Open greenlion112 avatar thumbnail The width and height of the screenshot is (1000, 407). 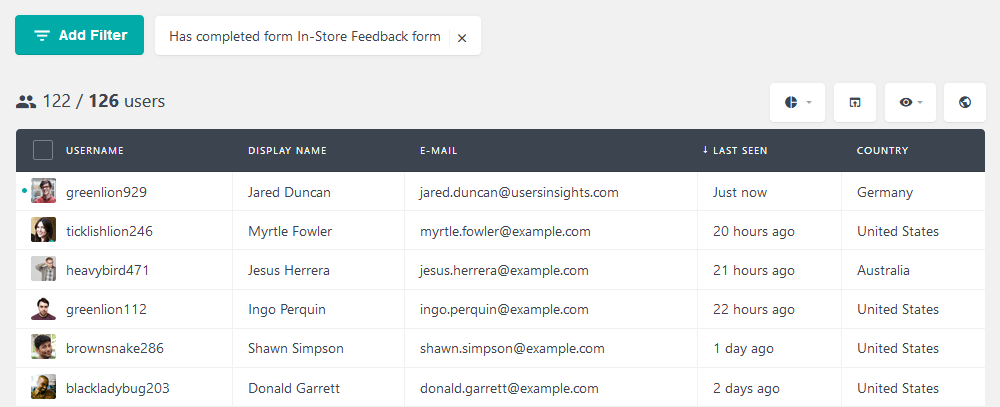[43, 308]
